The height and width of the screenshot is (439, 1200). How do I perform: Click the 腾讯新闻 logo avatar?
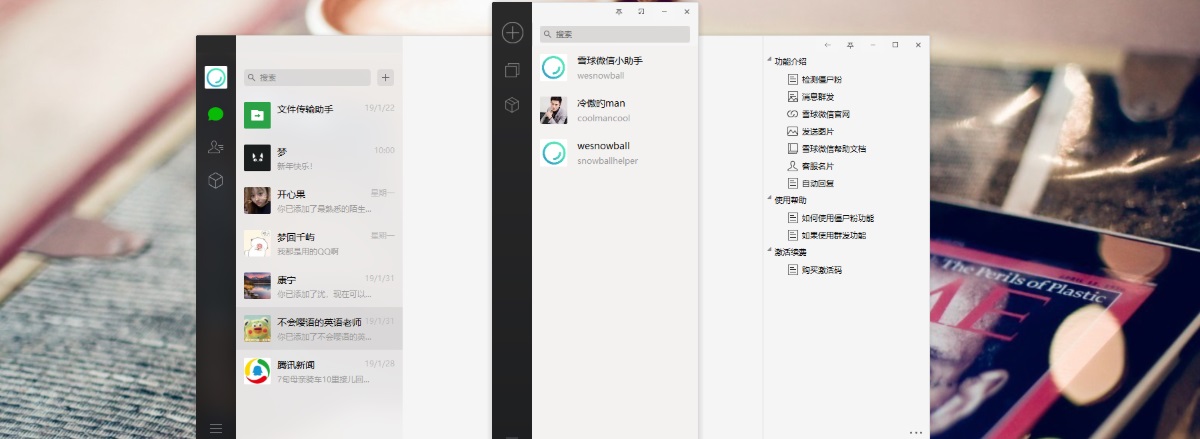(257, 371)
